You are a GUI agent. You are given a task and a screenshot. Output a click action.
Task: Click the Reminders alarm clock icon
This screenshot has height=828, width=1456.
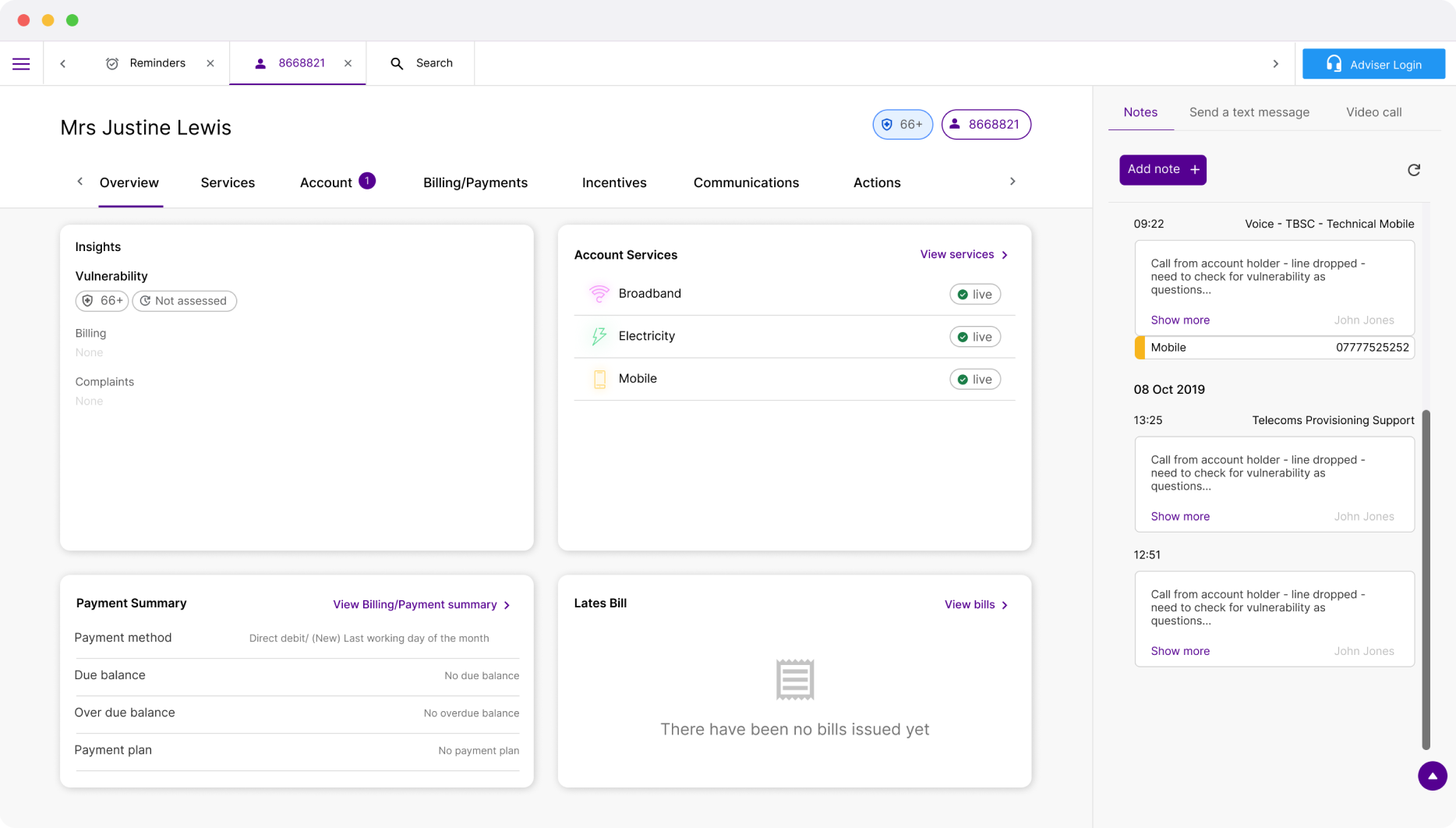(112, 64)
